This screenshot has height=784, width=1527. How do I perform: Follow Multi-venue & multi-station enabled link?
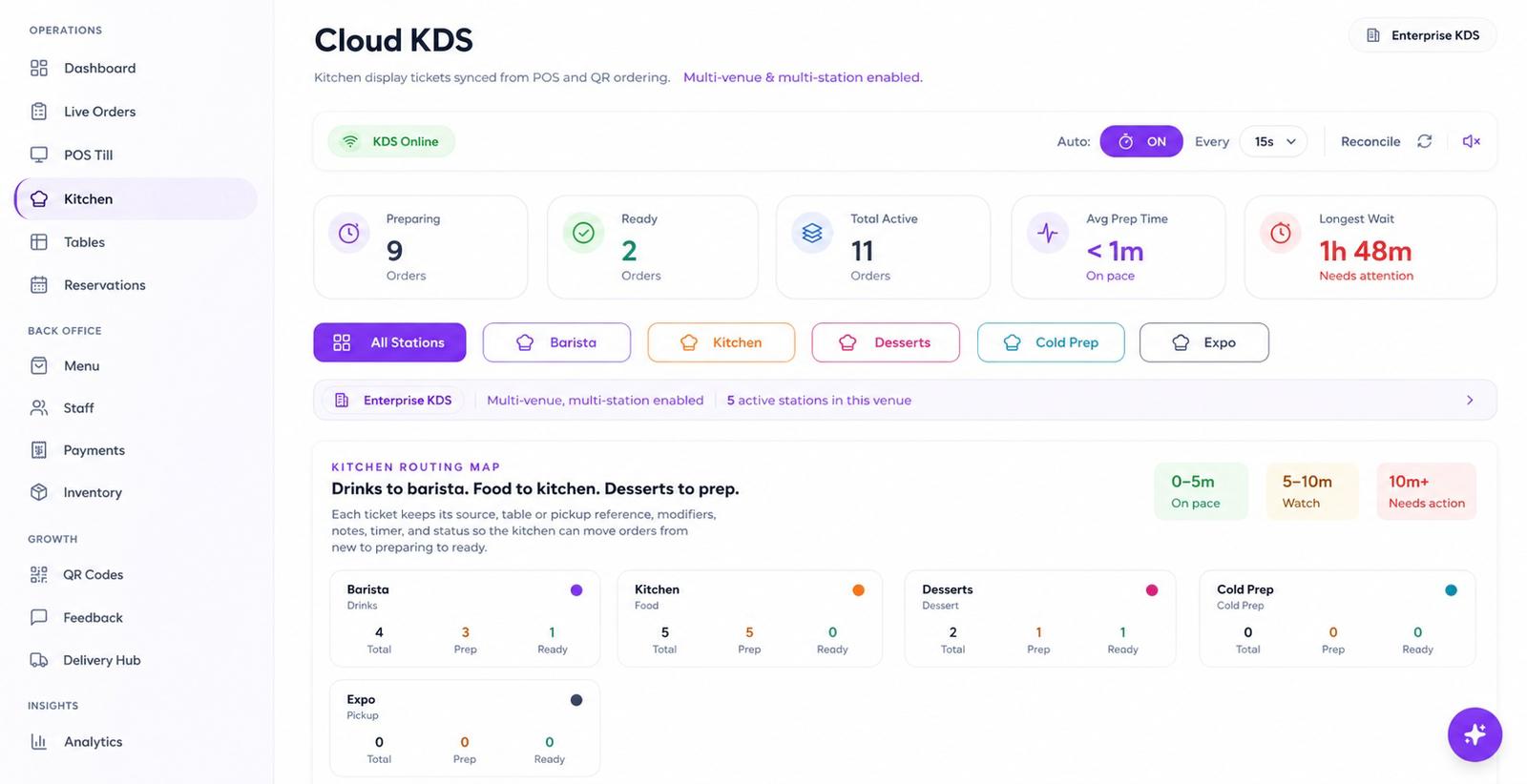coord(803,77)
